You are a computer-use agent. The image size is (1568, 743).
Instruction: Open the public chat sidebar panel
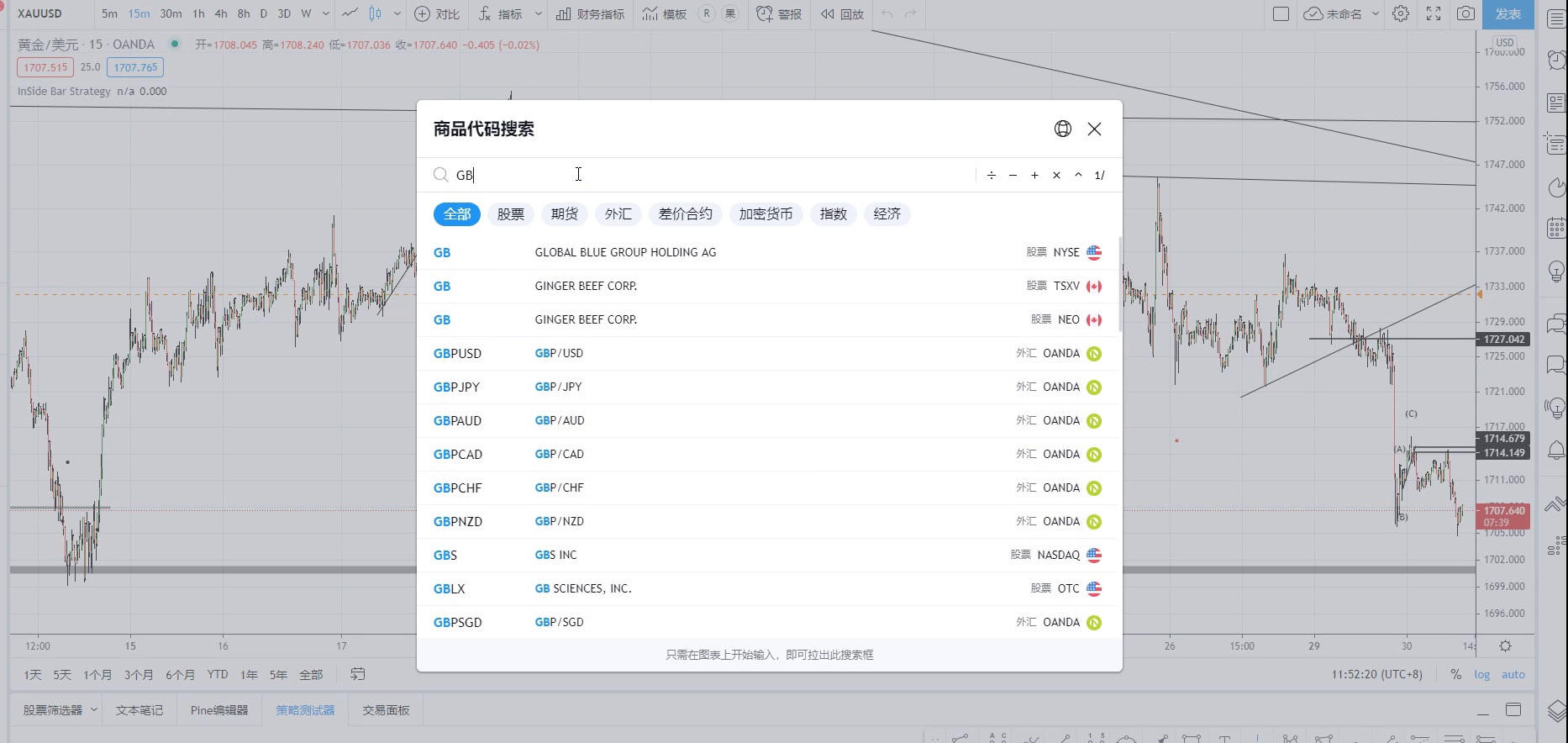[1556, 323]
